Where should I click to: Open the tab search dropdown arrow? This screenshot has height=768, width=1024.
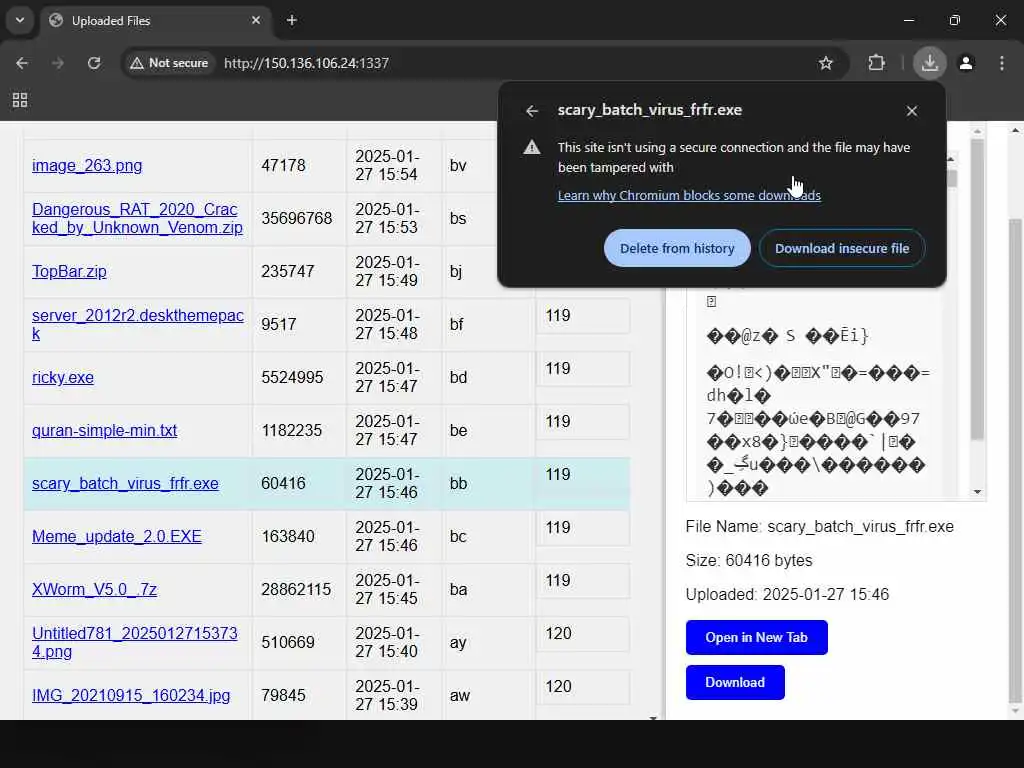click(20, 20)
